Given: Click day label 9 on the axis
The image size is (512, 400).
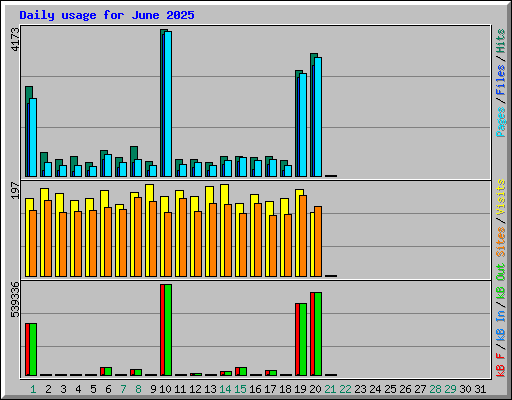Looking at the screenshot, I should pos(153,389).
